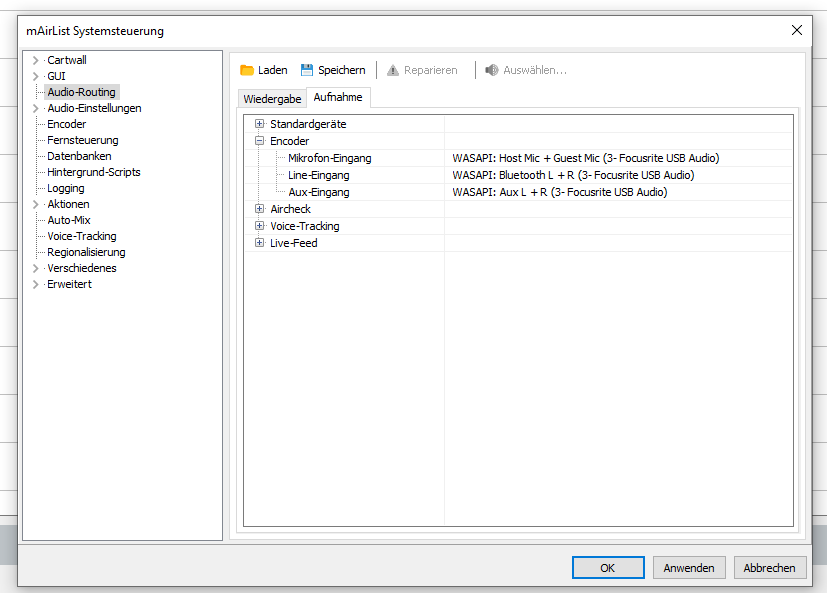Image resolution: width=827 pixels, height=593 pixels.
Task: Select Fernsteuerung in the sidebar
Action: (x=82, y=140)
